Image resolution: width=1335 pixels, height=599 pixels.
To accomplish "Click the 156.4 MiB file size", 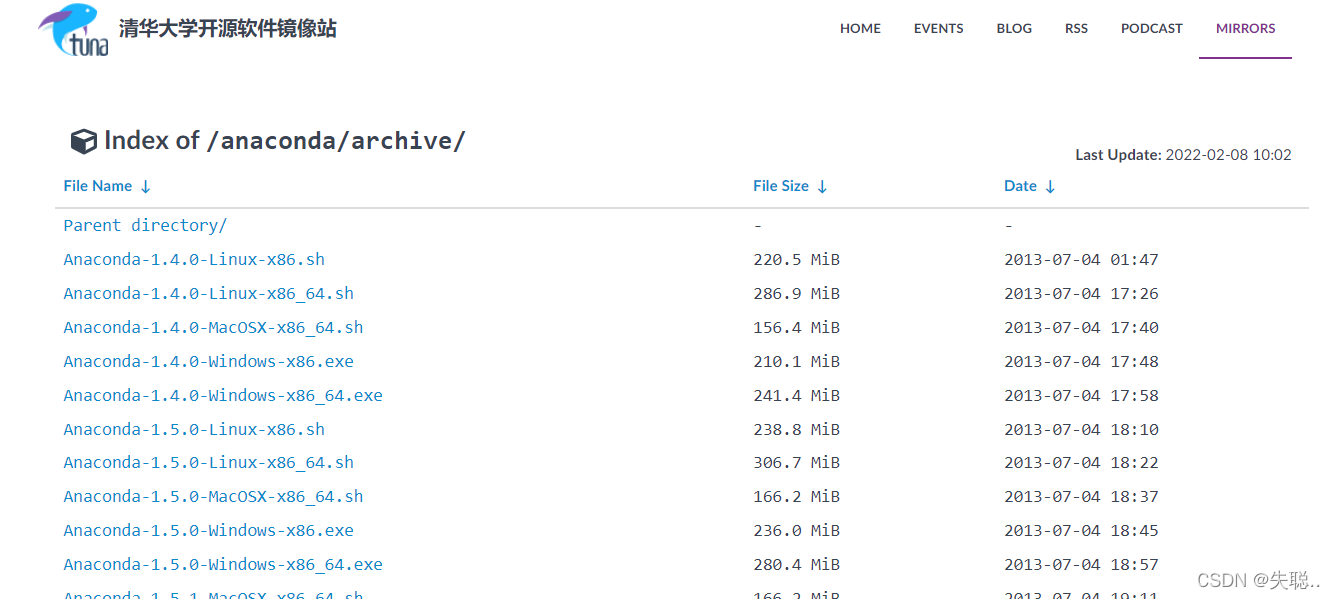I will 796,327.
